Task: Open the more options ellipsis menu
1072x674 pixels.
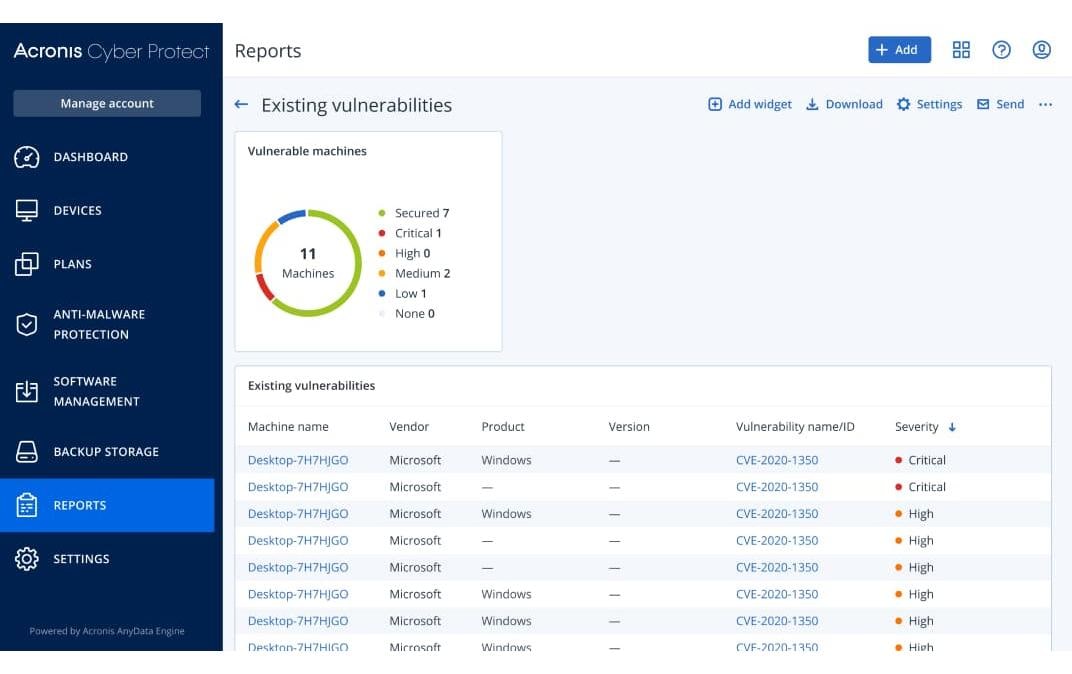Action: (1045, 105)
